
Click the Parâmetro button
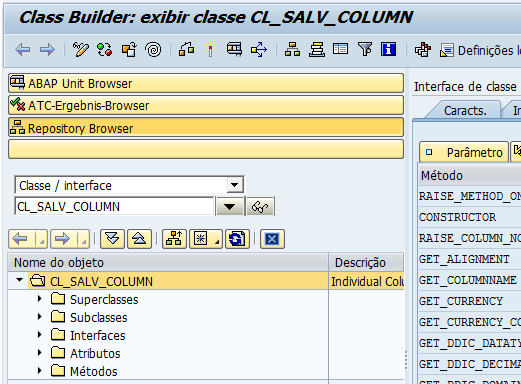[464, 152]
